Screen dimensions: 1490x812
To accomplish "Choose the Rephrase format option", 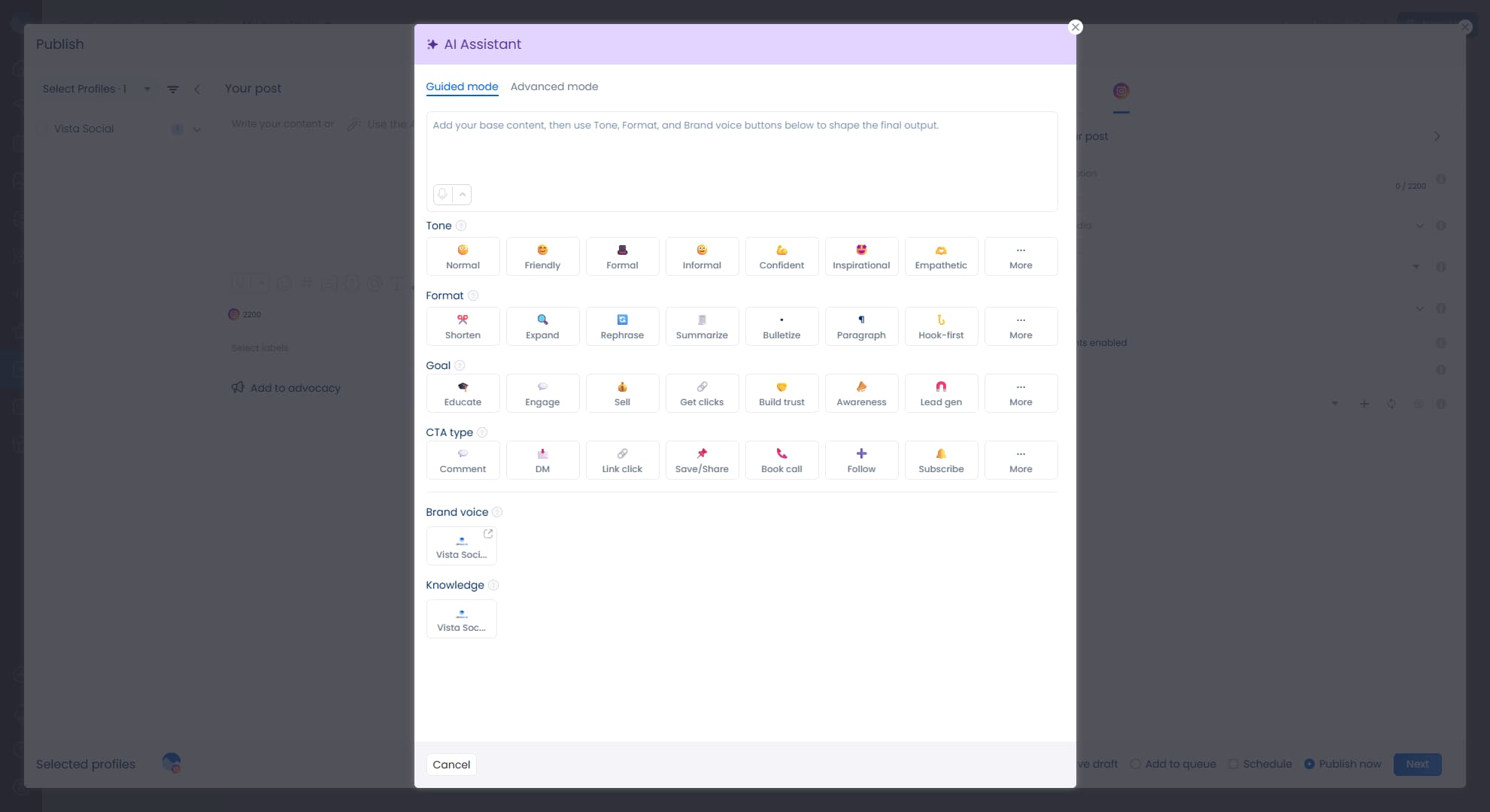I will coord(622,326).
